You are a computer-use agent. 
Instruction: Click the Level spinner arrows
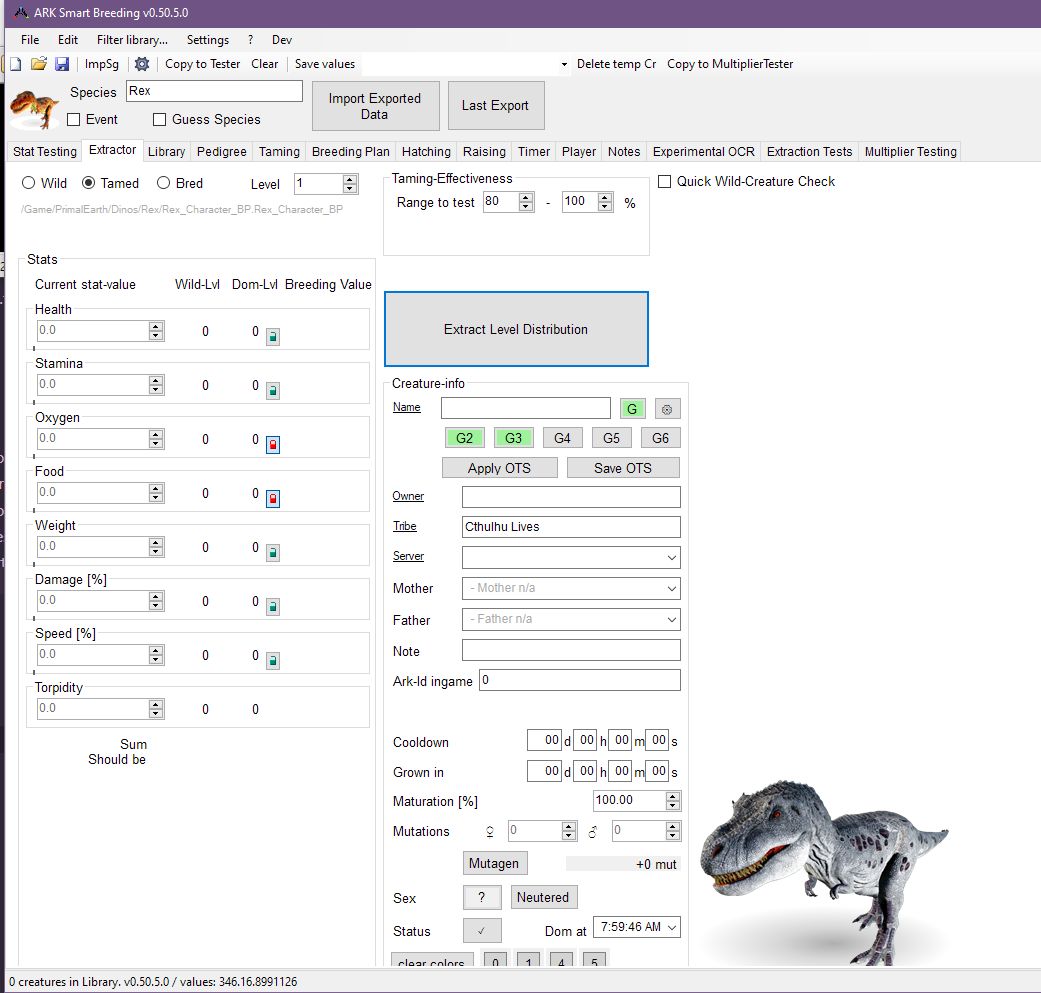click(350, 184)
